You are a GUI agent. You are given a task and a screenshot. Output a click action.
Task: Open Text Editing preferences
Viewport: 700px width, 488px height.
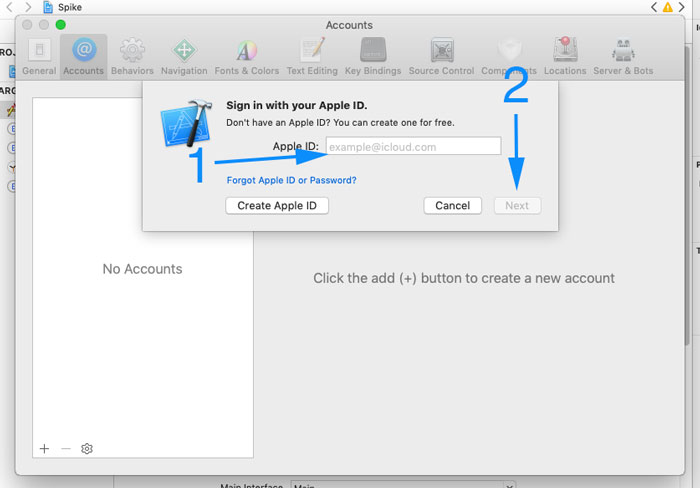point(312,57)
